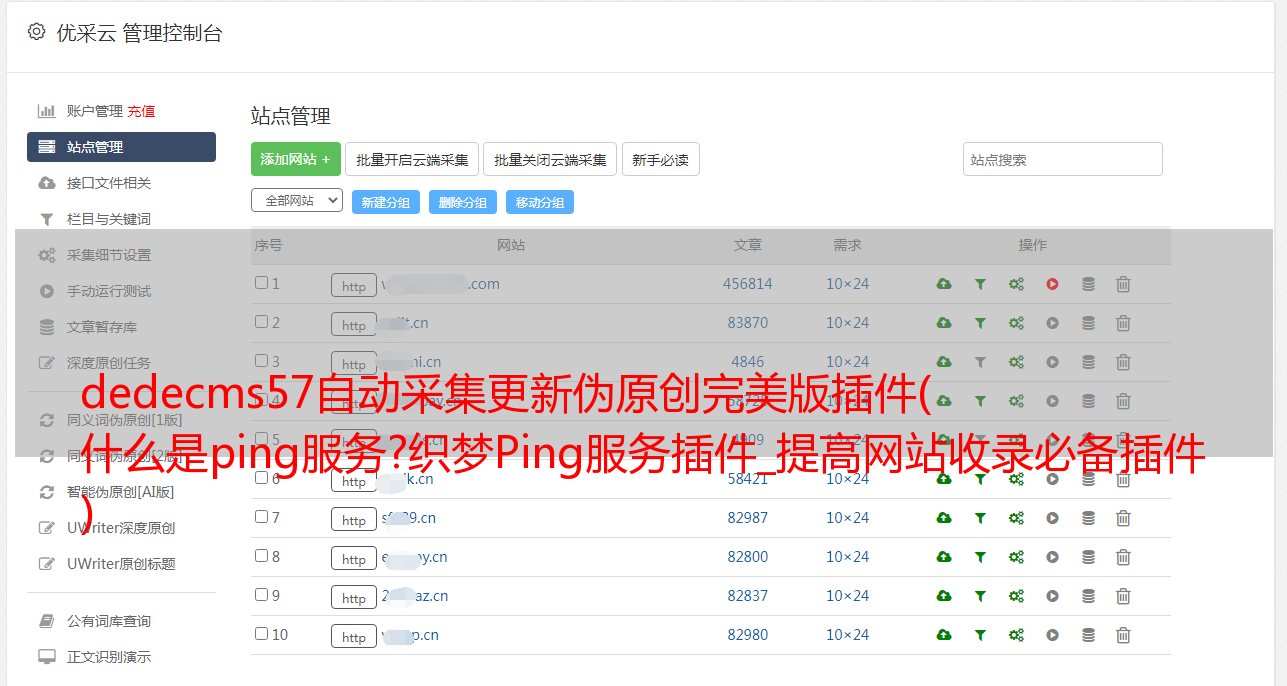
Task: Click the http button in row 10
Action: (x=354, y=636)
